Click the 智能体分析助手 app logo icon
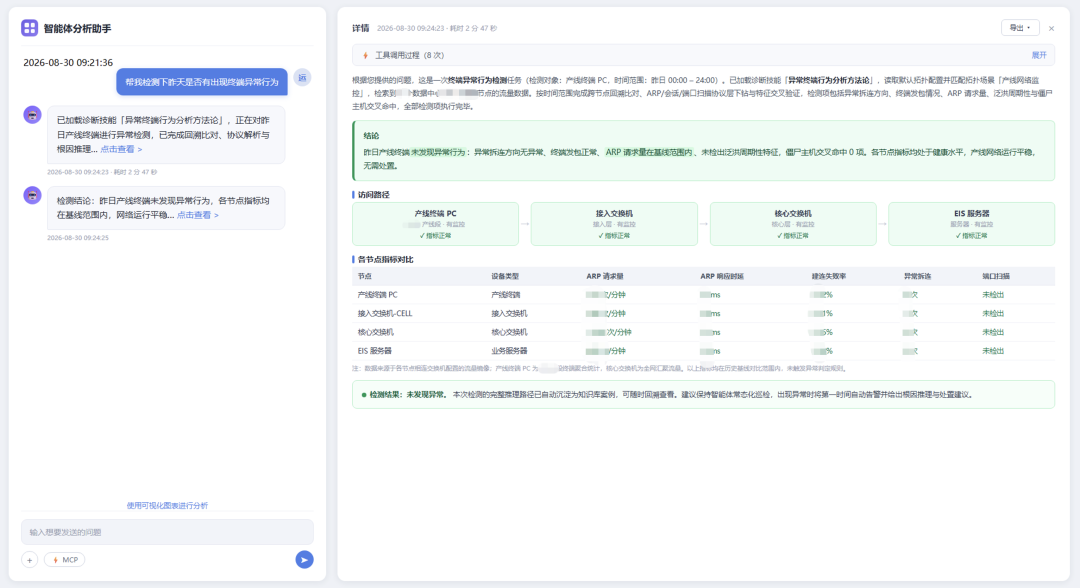The image size is (1080, 588). pyautogui.click(x=30, y=28)
